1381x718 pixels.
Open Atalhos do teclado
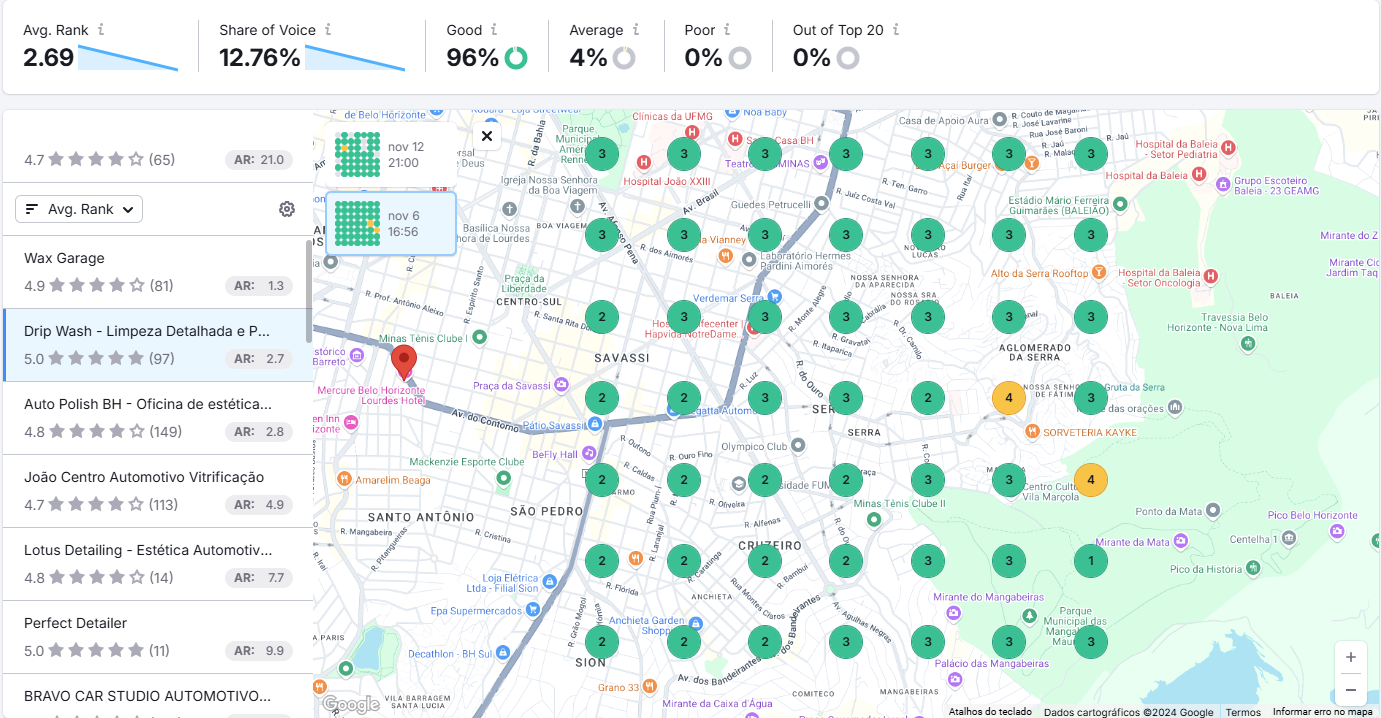[x=988, y=711]
